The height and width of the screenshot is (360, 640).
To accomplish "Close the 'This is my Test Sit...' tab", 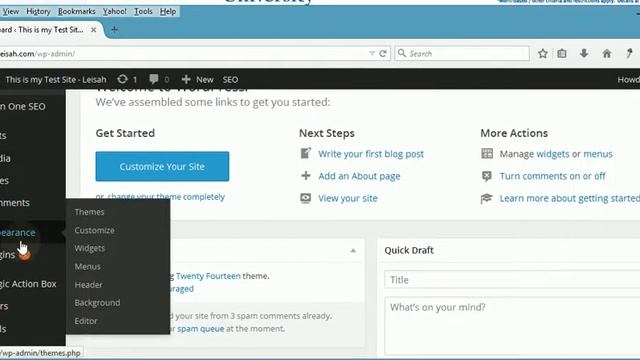I will tap(93, 30).
